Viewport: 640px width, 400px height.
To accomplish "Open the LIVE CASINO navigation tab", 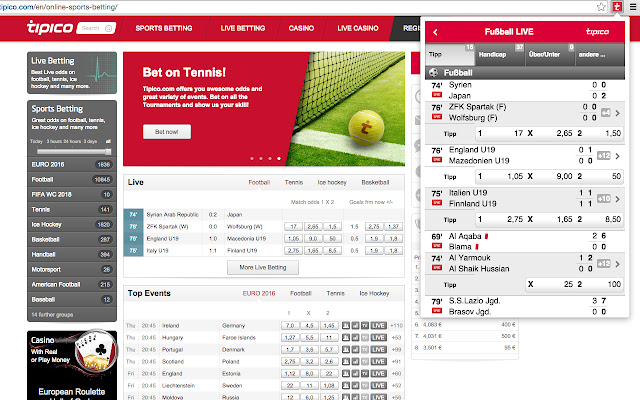I will click(360, 29).
